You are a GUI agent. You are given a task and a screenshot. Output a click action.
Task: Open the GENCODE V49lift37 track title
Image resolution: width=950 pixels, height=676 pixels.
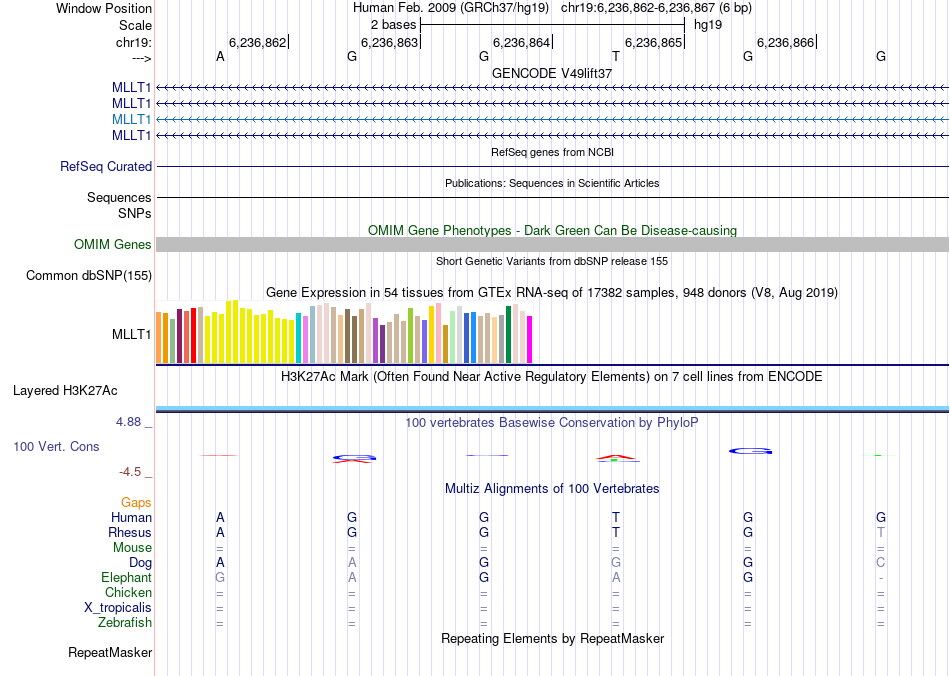pos(552,73)
